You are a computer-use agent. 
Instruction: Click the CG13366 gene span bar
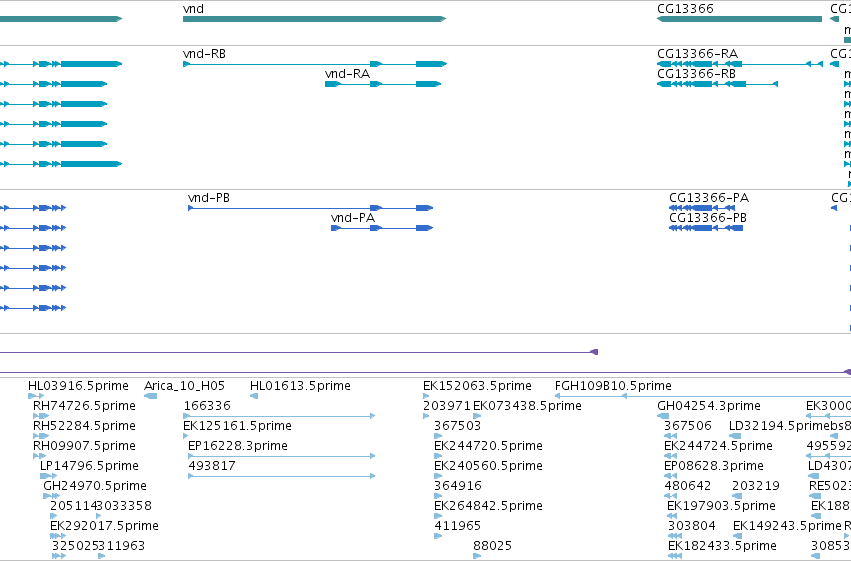pyautogui.click(x=739, y=19)
